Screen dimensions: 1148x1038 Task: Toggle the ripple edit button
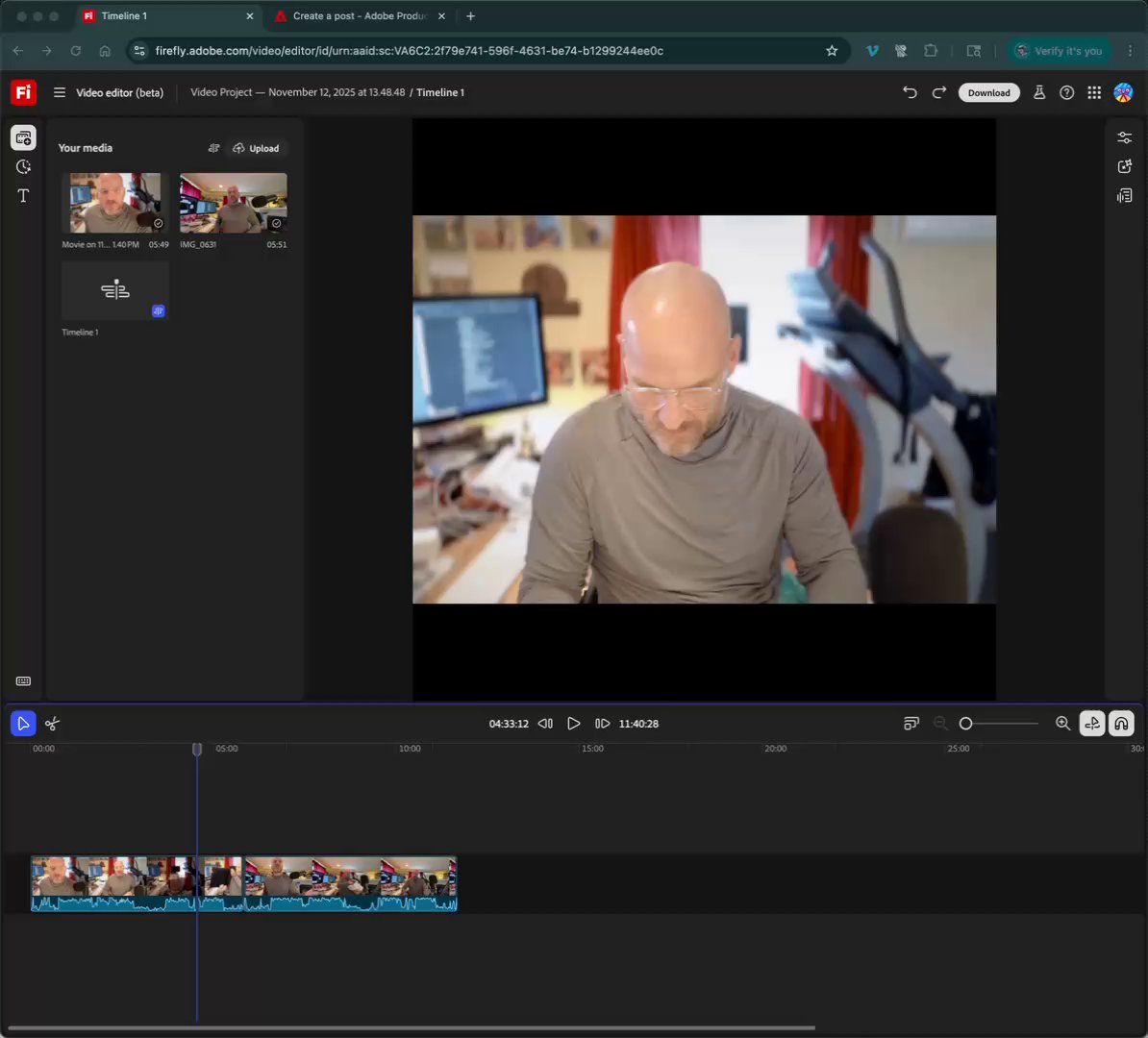1092,723
